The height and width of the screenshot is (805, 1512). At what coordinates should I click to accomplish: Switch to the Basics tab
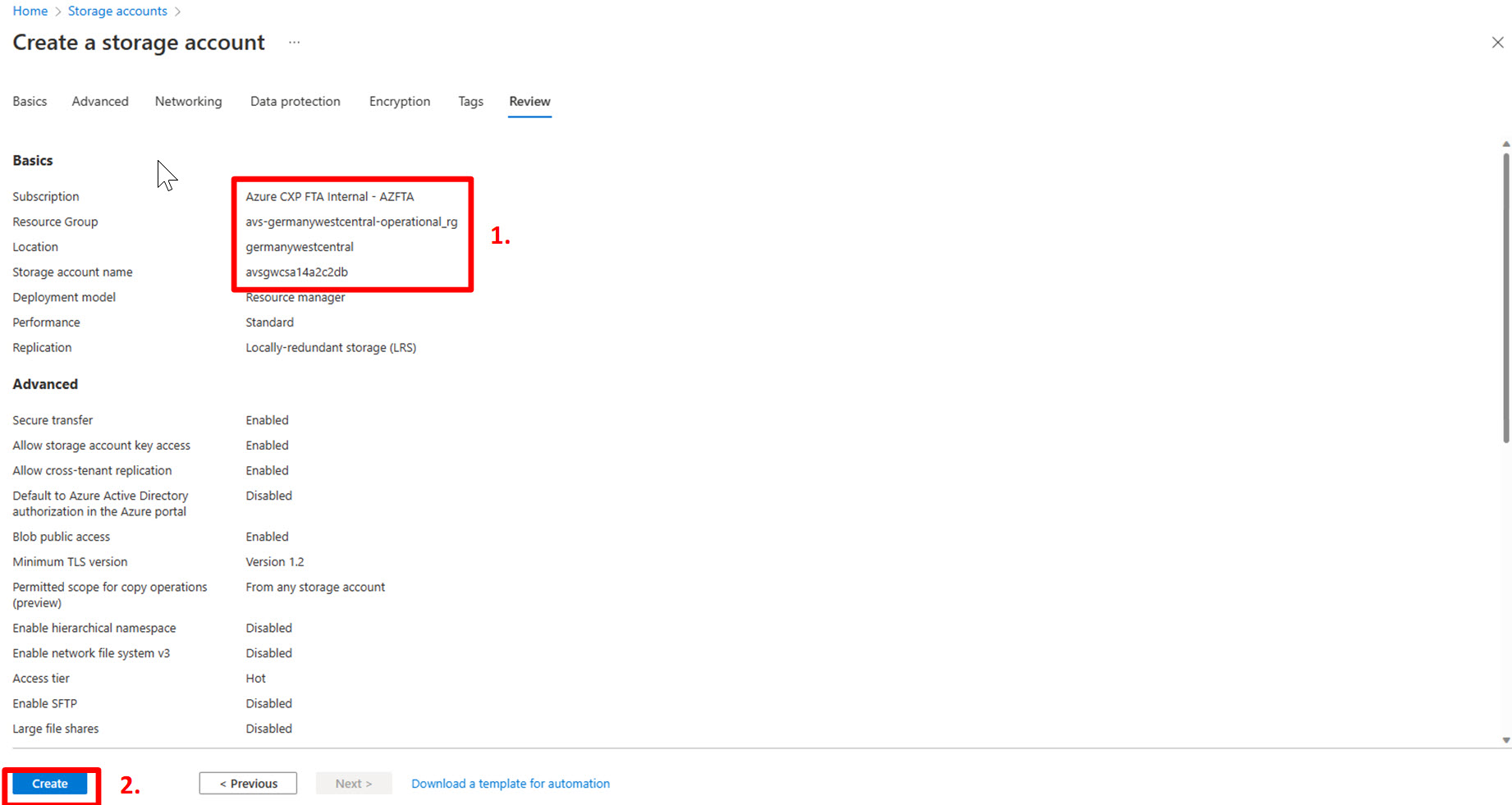click(30, 101)
